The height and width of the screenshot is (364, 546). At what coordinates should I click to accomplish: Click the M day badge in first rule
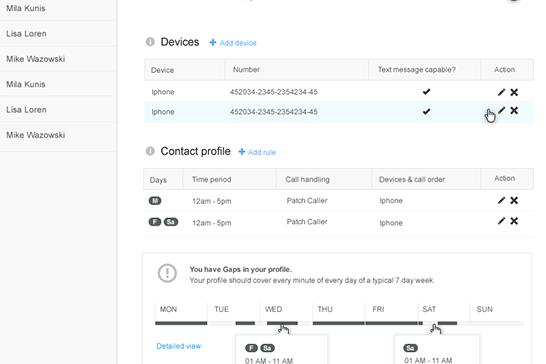(x=155, y=201)
